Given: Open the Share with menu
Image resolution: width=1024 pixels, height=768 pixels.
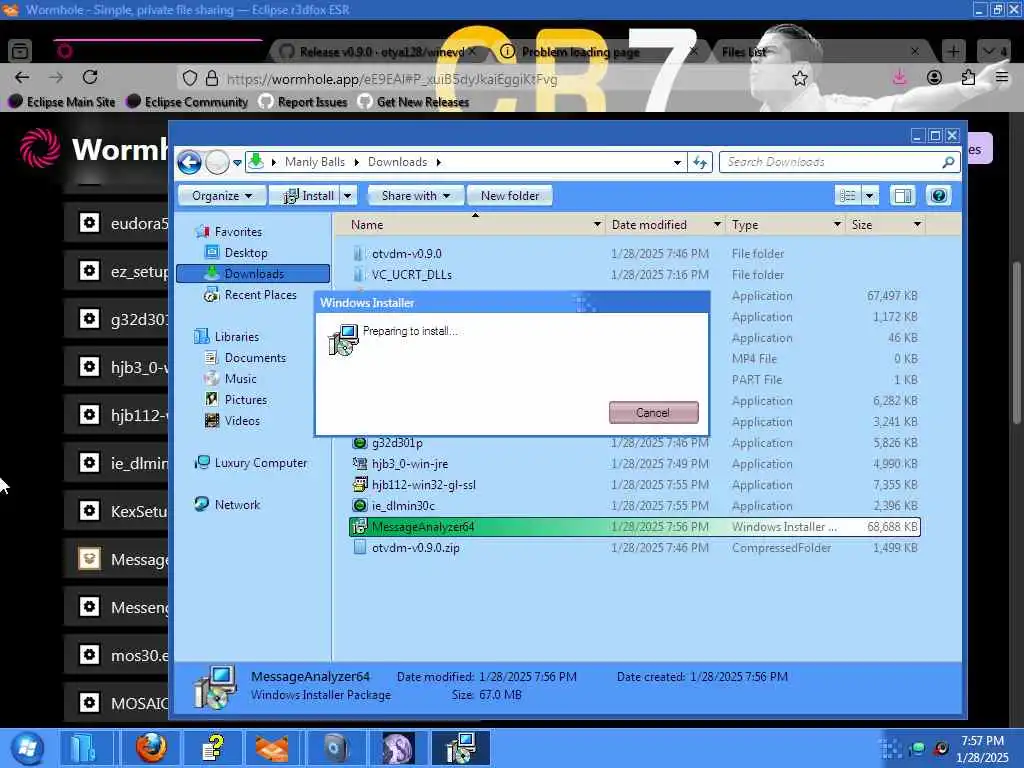Looking at the screenshot, I should tap(415, 196).
